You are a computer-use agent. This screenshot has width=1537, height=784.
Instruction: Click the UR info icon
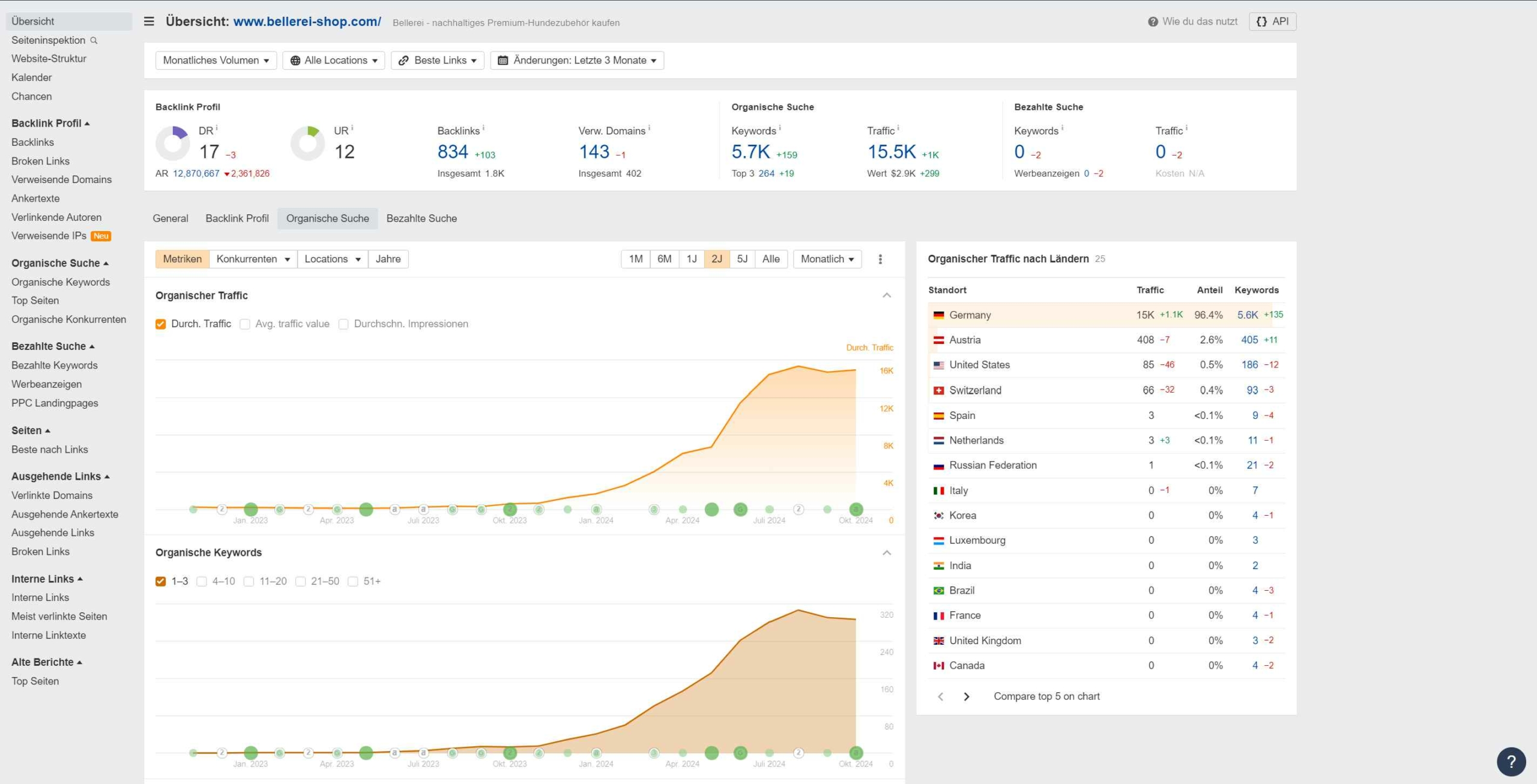click(x=352, y=128)
